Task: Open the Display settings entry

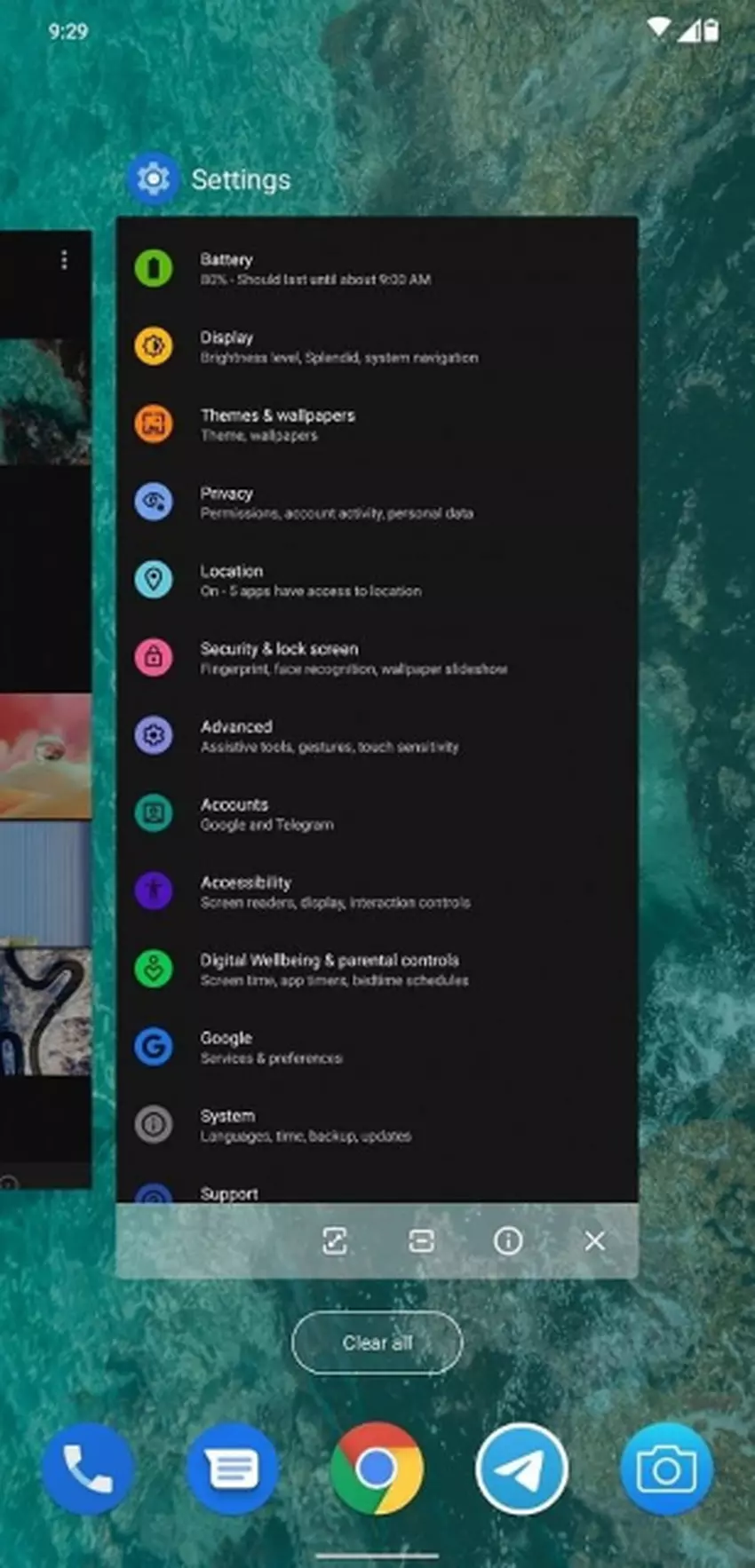Action: point(338,346)
